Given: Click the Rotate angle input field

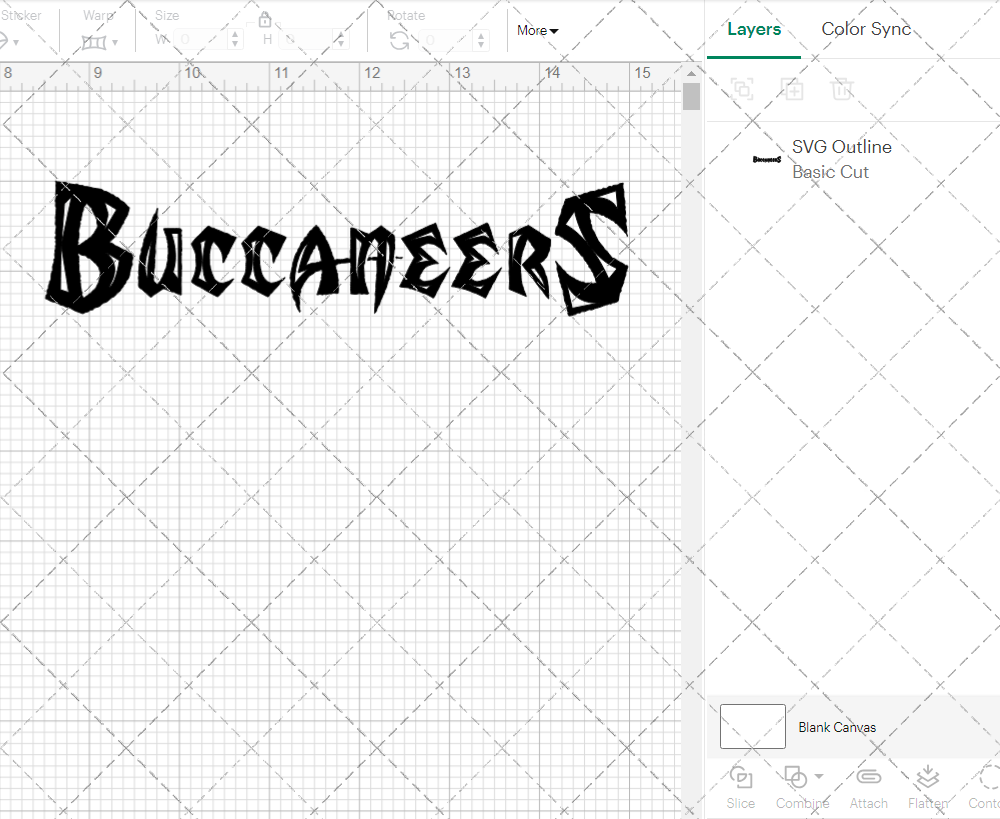Looking at the screenshot, I should click(x=445, y=40).
